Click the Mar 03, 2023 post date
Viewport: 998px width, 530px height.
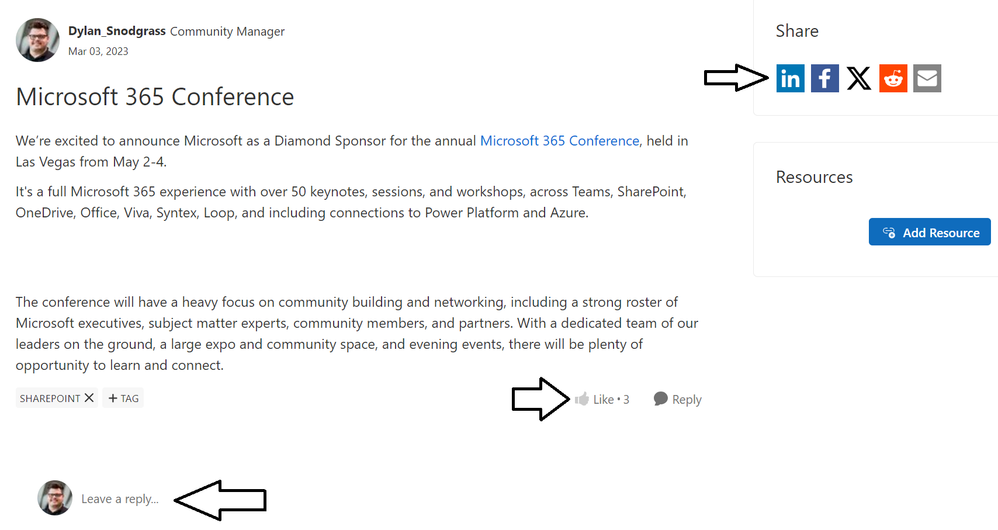pyautogui.click(x=98, y=51)
